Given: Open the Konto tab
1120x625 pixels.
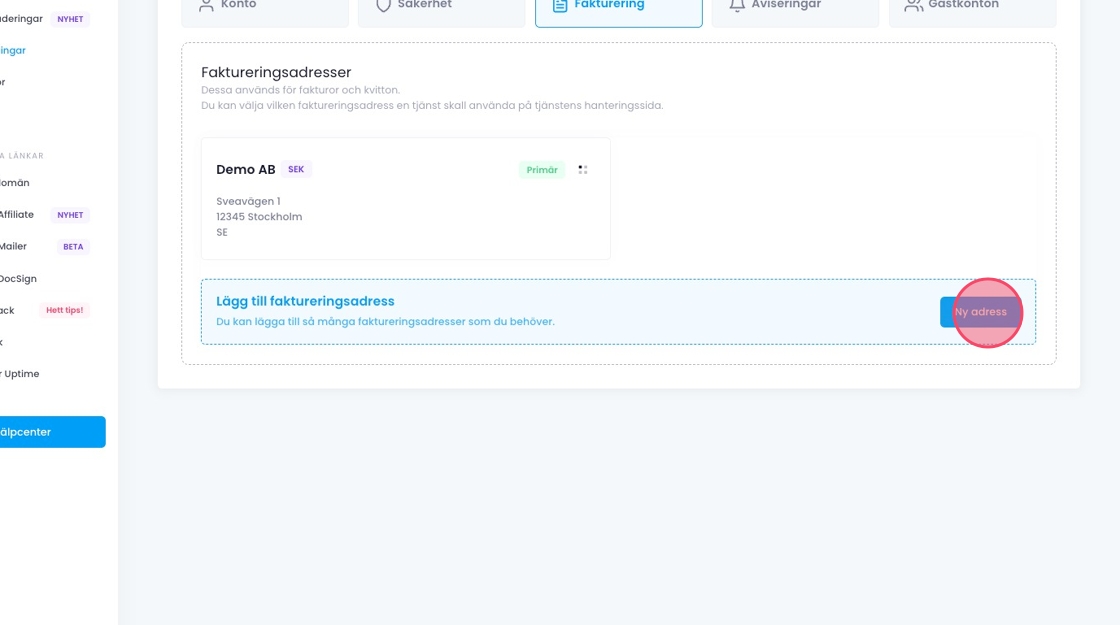Looking at the screenshot, I should click(264, 8).
